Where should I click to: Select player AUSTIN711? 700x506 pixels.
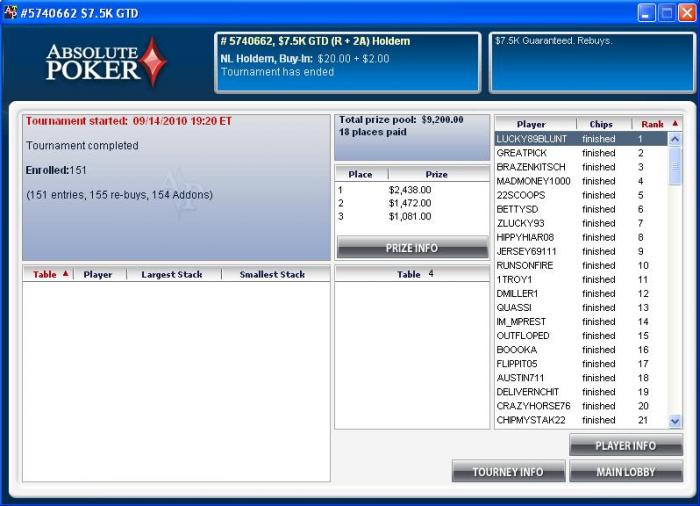click(x=581, y=378)
